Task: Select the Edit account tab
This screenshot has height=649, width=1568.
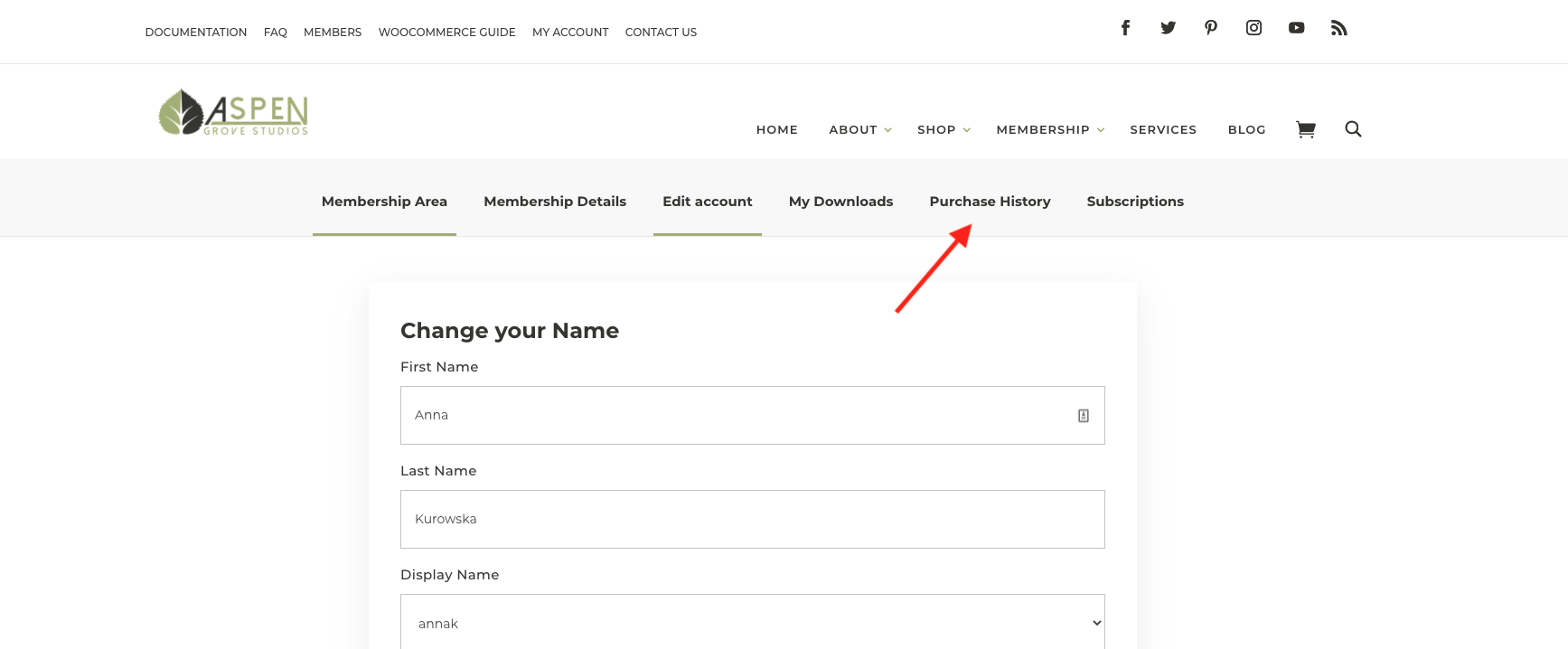Action: pos(708,202)
